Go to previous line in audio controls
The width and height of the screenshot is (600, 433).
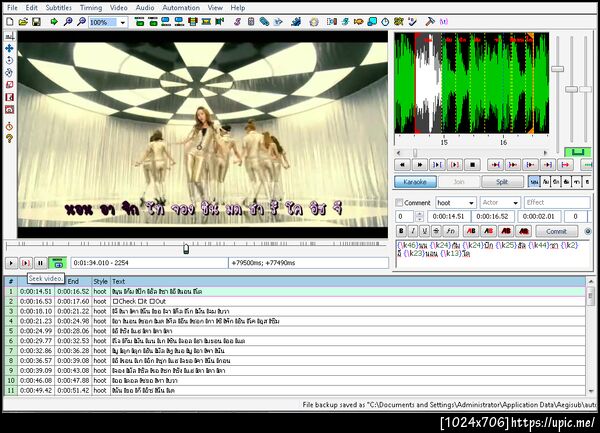402,165
